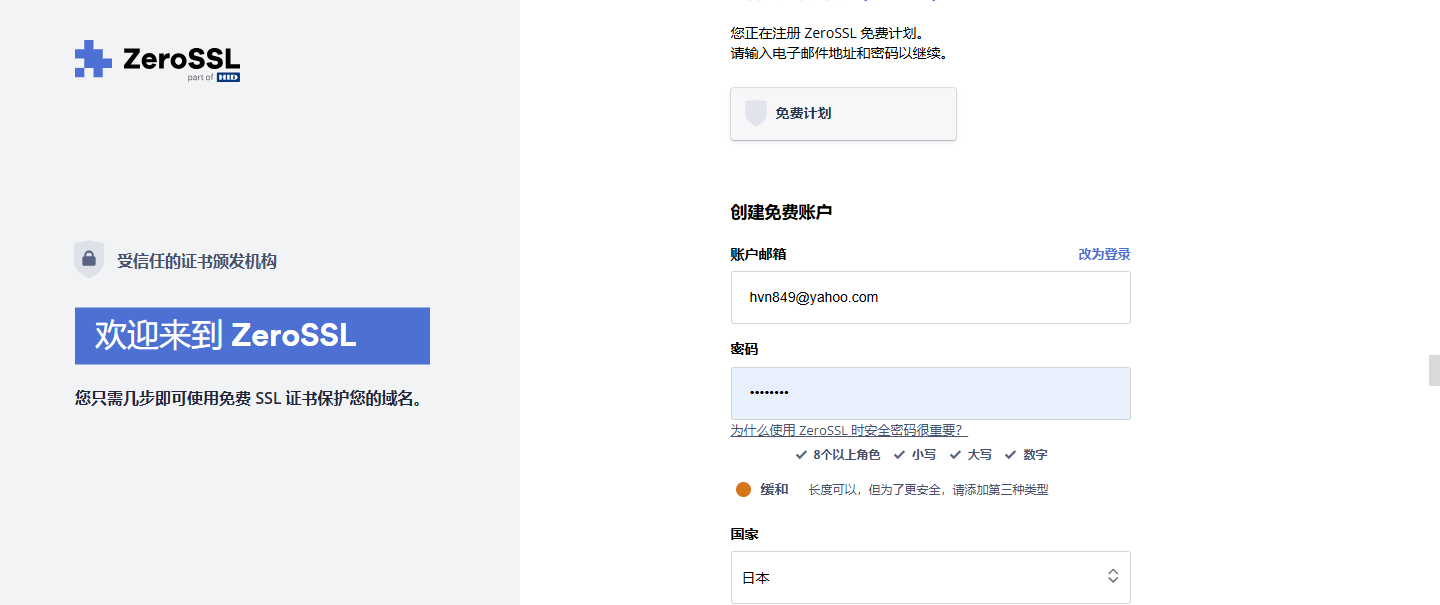Screen dimensions: 1440x605
Task: Click the checkmark beside 小写 requirement
Action: pyautogui.click(x=898, y=455)
